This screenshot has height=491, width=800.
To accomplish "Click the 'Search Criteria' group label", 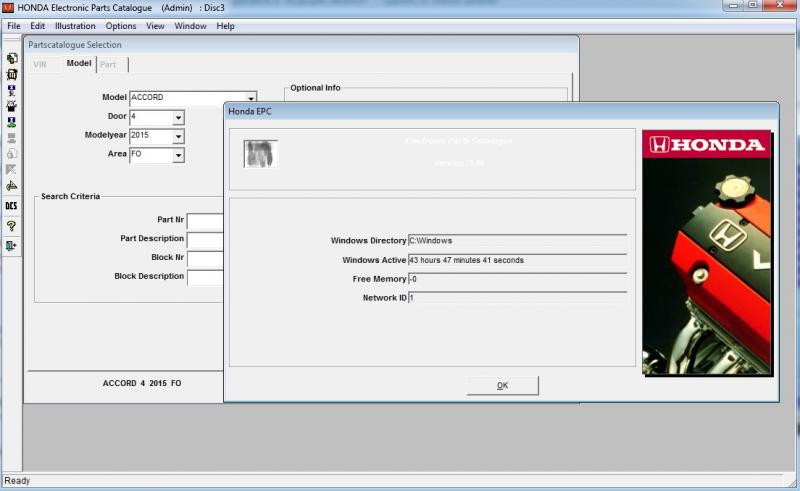I will 70,197.
